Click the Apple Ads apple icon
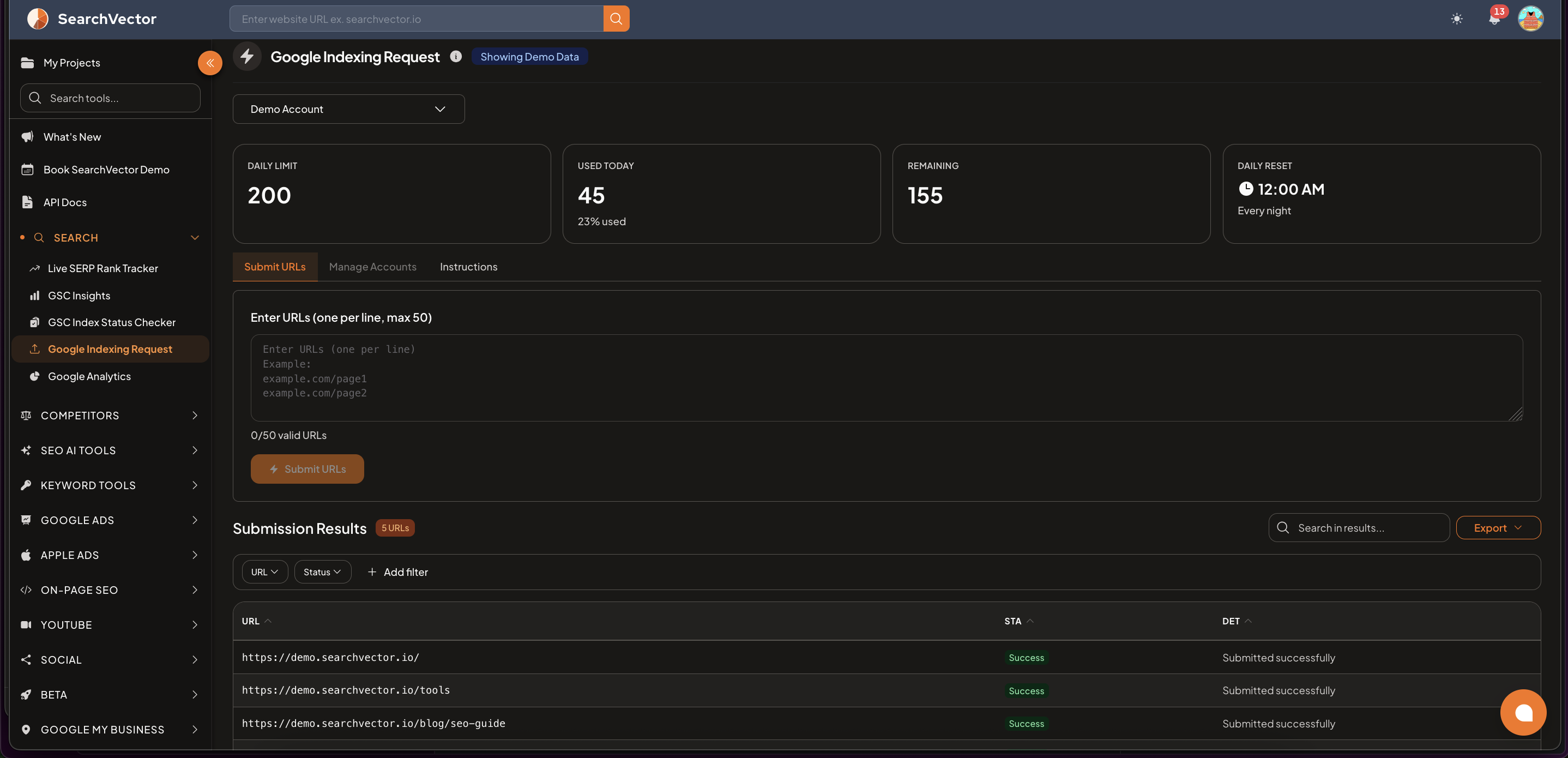The height and width of the screenshot is (758, 1568). coord(26,555)
